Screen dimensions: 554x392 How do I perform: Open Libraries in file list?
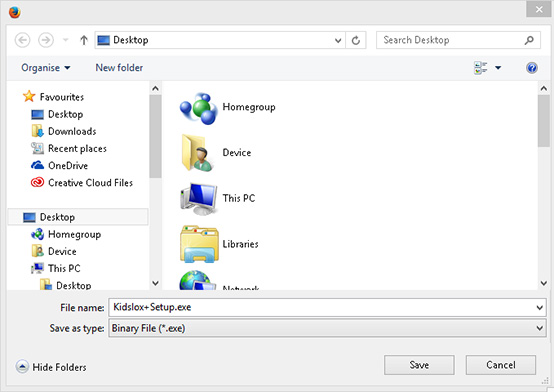[x=219, y=244]
